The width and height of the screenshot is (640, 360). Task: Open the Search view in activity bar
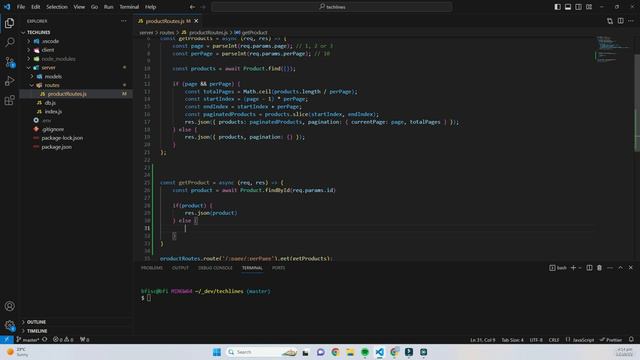[x=9, y=42]
